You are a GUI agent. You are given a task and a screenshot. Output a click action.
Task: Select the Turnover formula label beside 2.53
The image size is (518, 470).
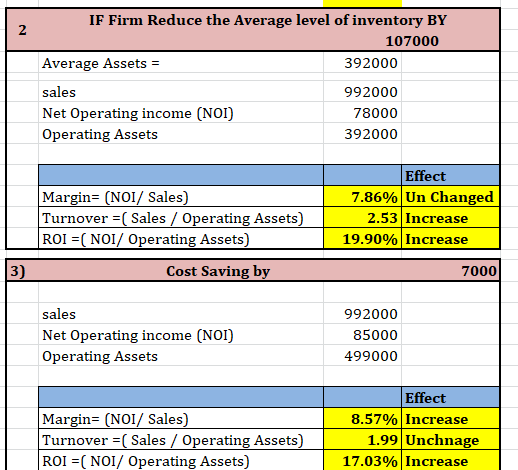pos(181,218)
